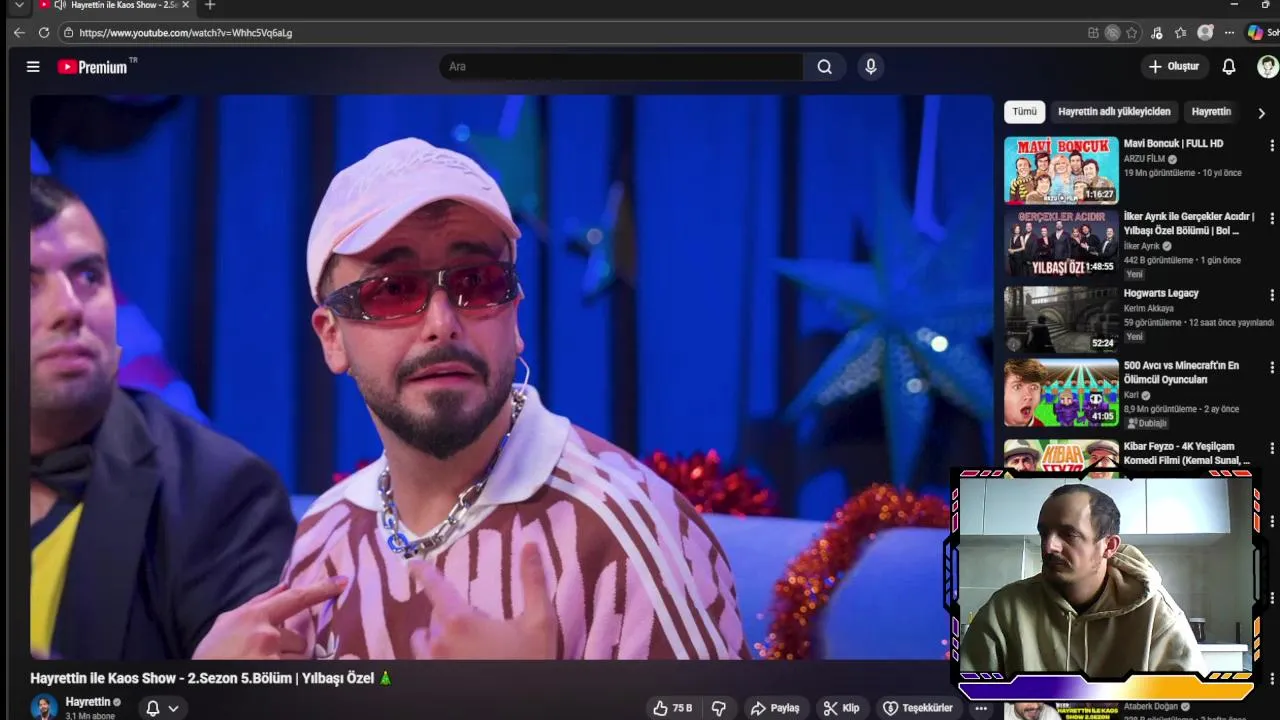
Task: Select the Hayrettin filter chip
Action: click(1211, 112)
